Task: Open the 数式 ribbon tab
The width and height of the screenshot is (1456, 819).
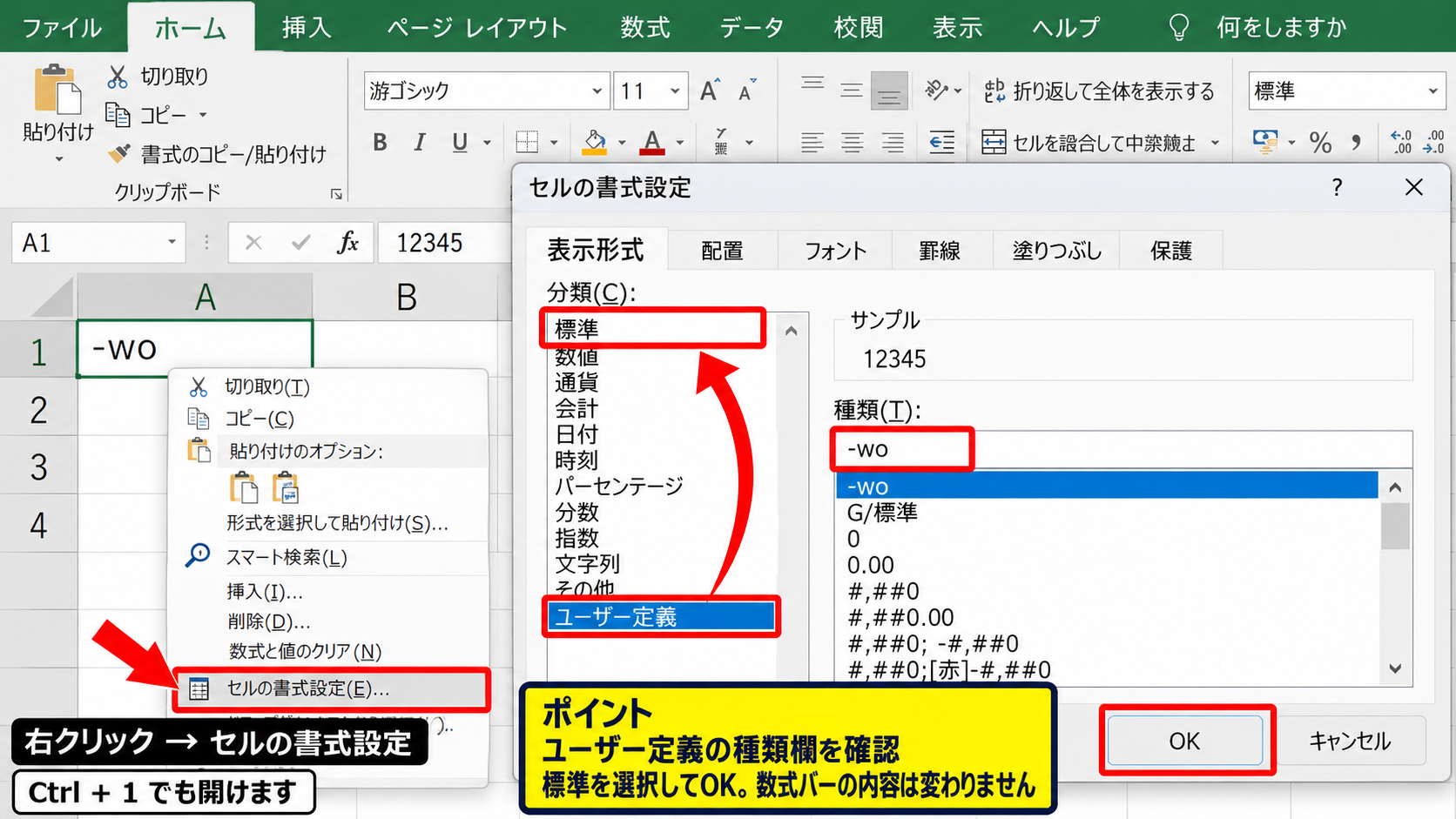Action: (645, 28)
